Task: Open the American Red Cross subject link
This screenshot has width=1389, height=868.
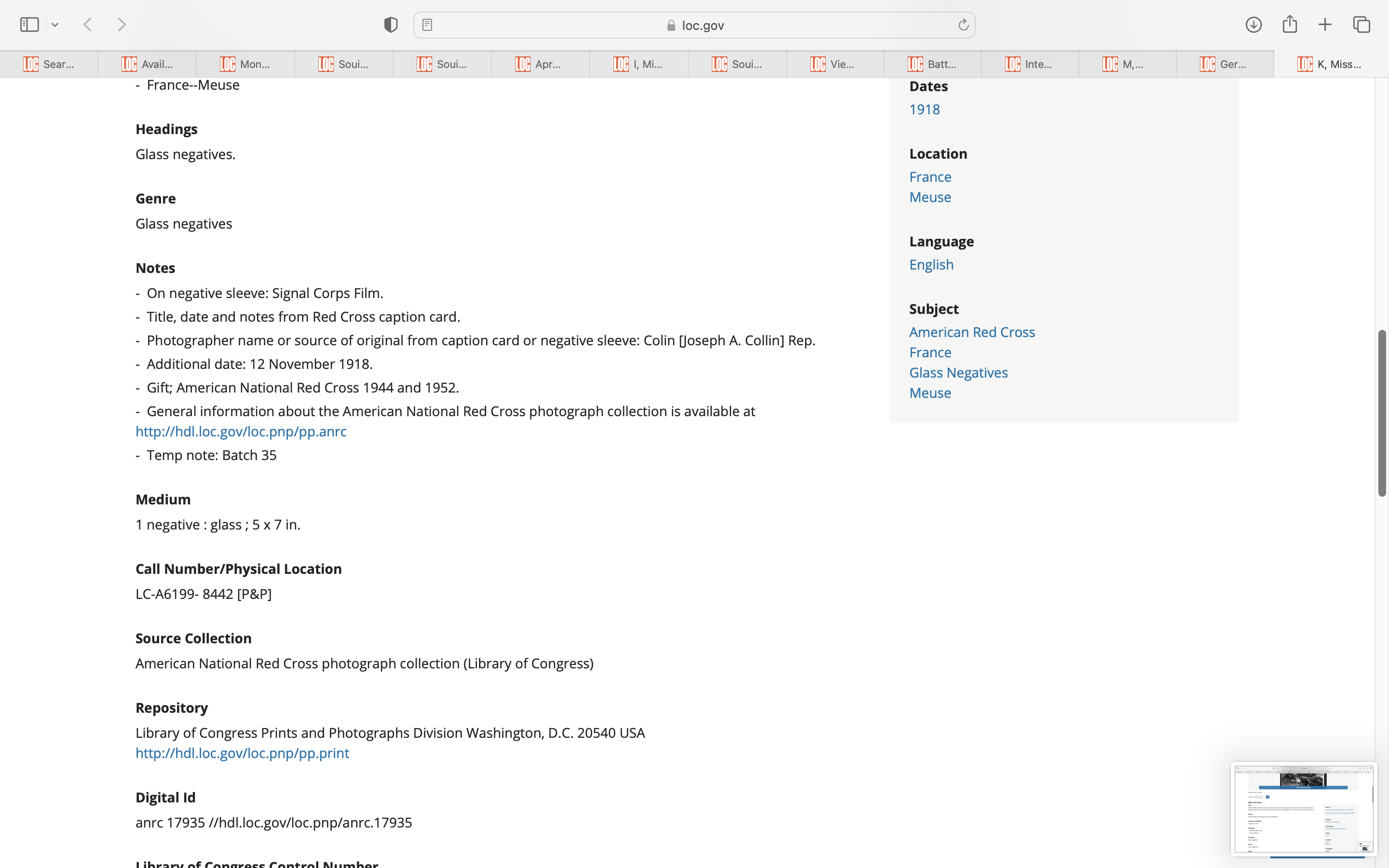Action: 972,332
